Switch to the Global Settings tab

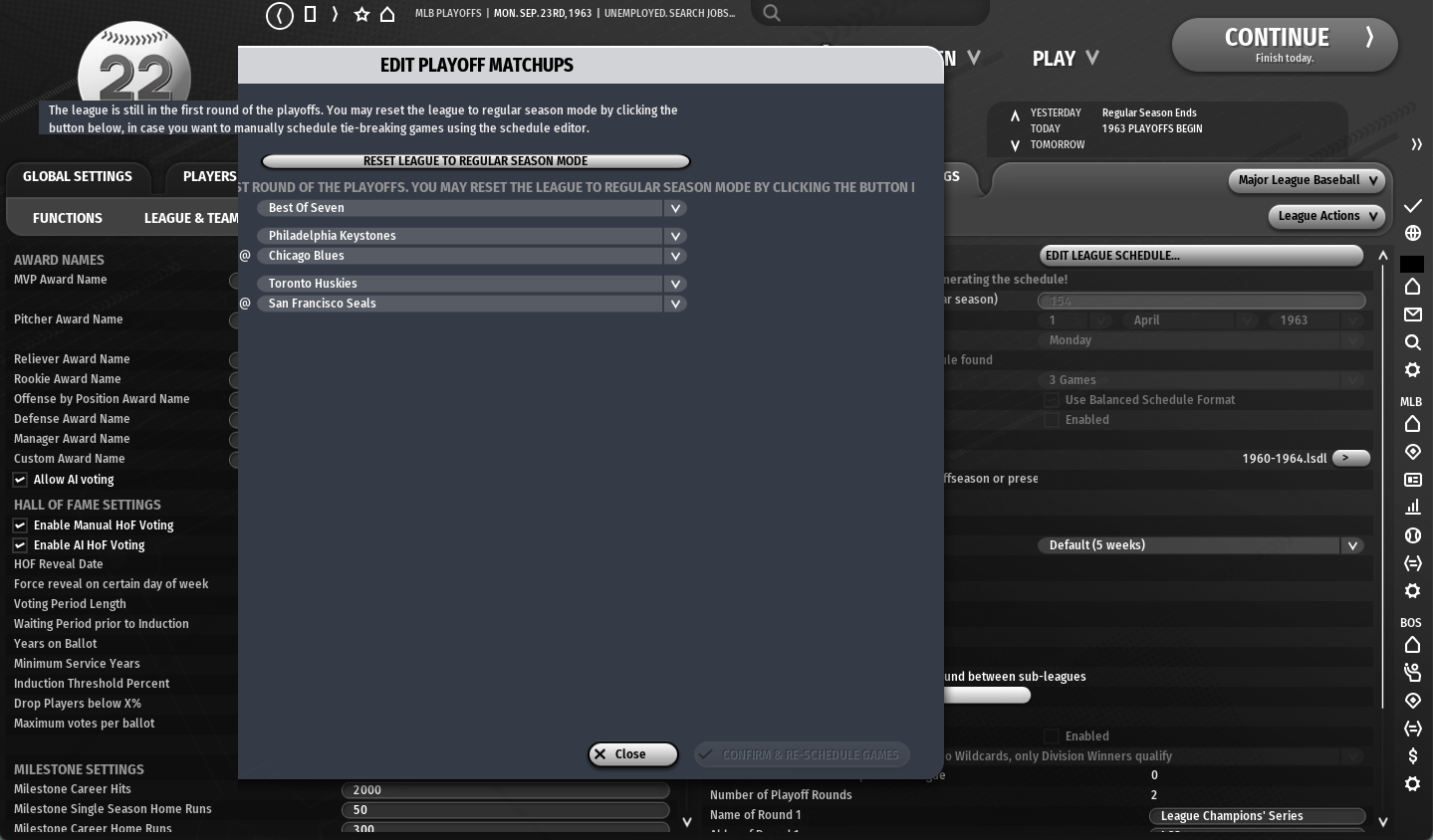point(78,177)
